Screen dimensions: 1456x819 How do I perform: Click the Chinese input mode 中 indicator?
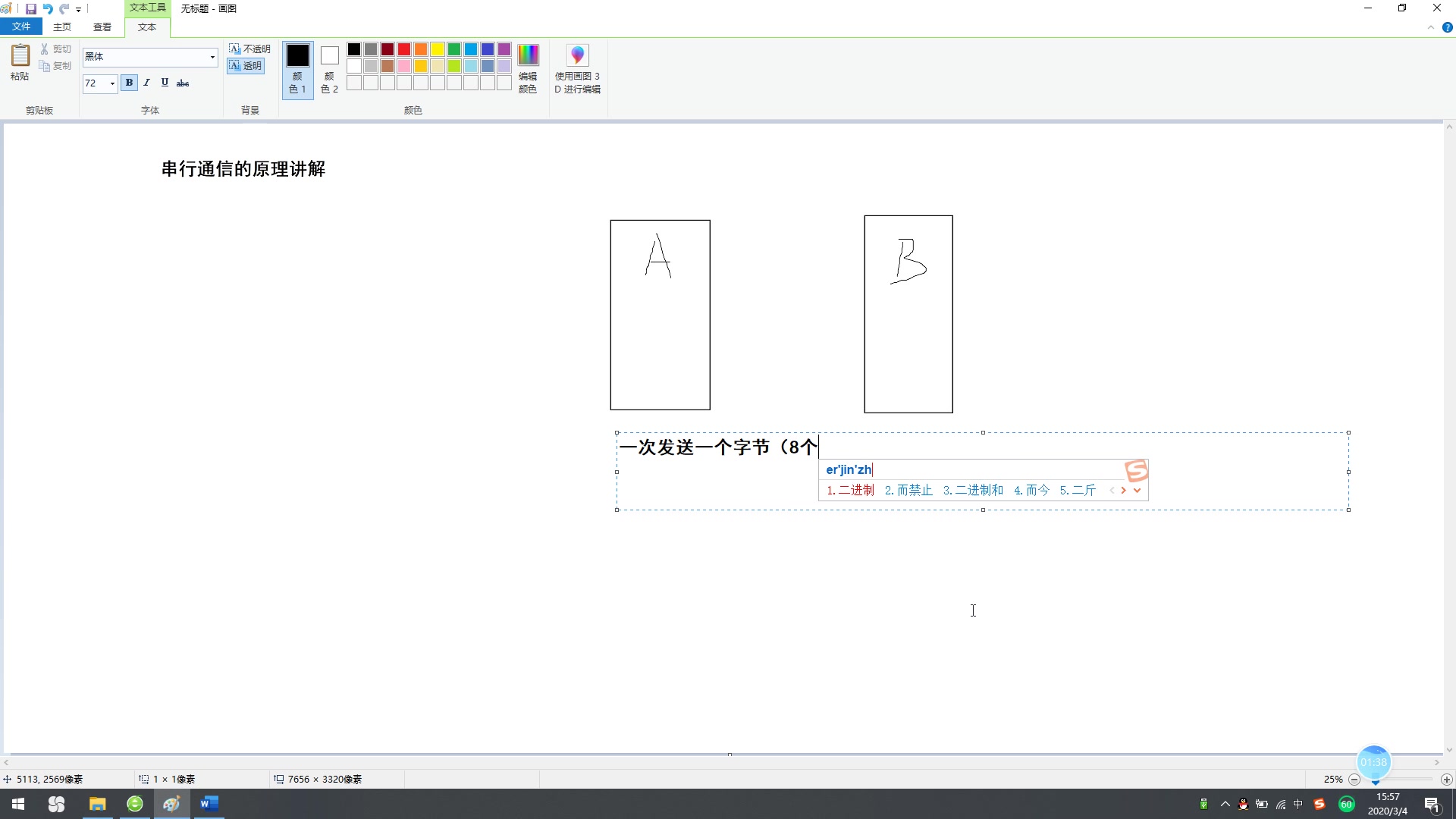pyautogui.click(x=1298, y=804)
